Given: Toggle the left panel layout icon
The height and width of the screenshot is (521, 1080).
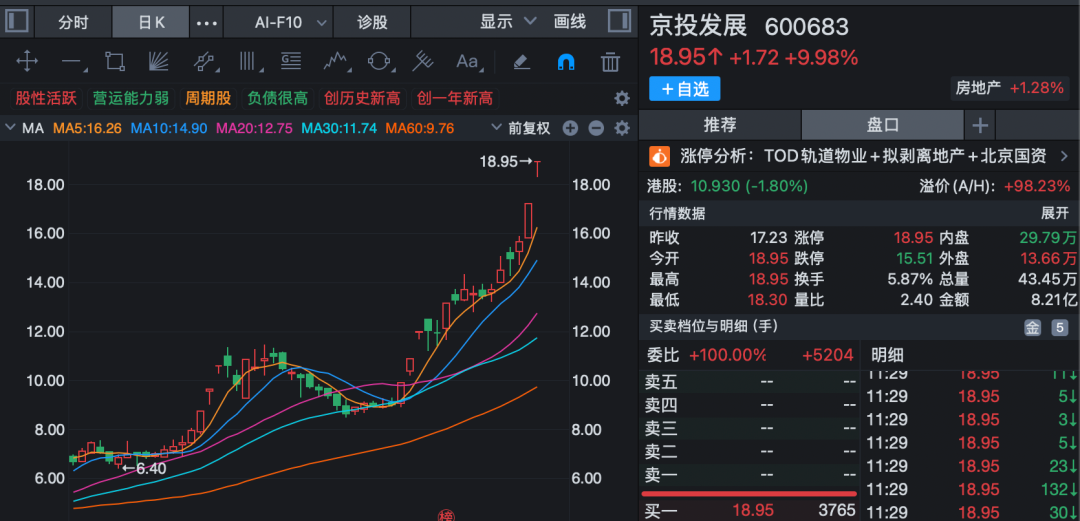Looking at the screenshot, I should tap(17, 21).
